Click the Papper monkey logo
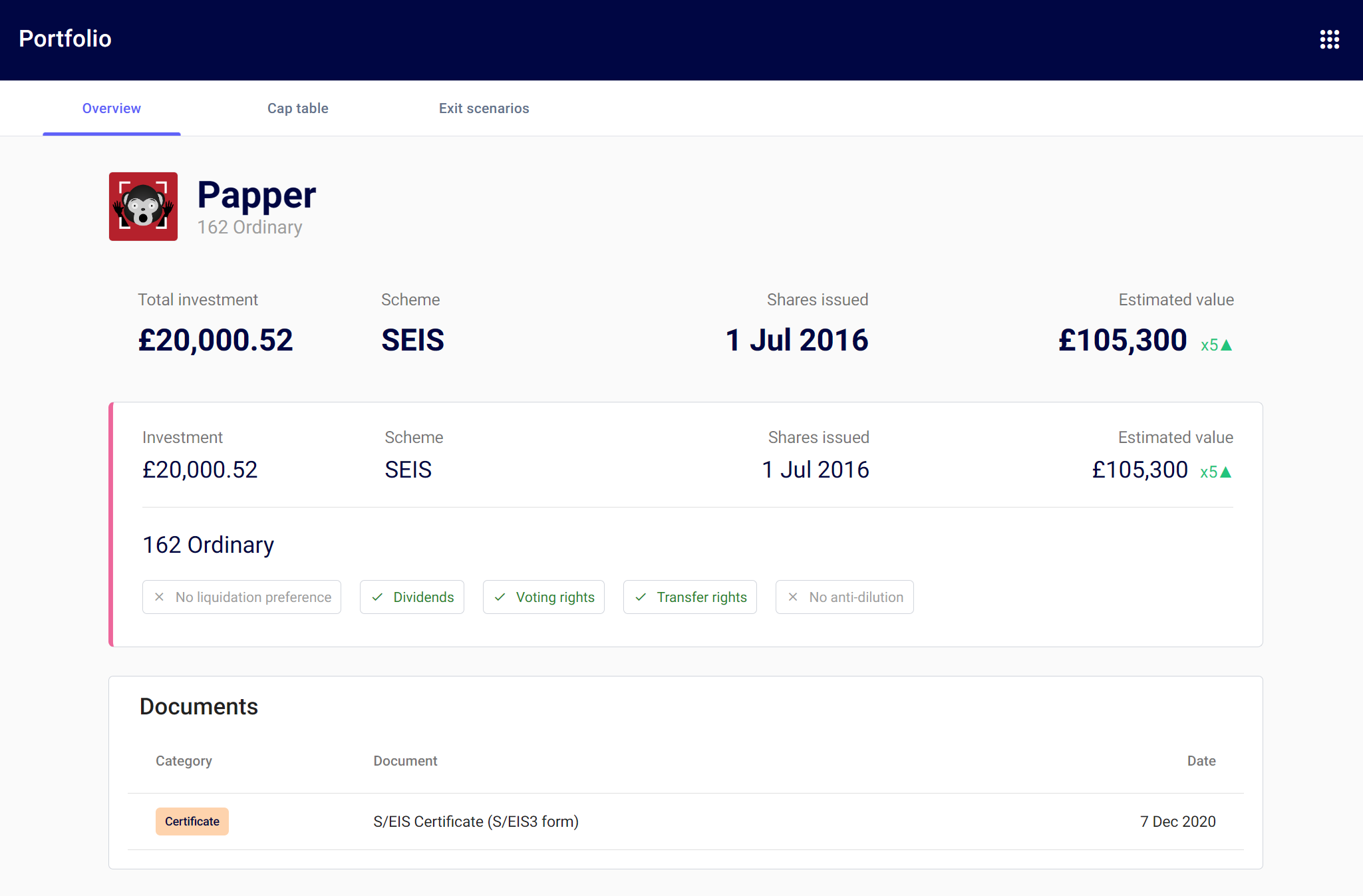The width and height of the screenshot is (1363, 896). click(143, 206)
